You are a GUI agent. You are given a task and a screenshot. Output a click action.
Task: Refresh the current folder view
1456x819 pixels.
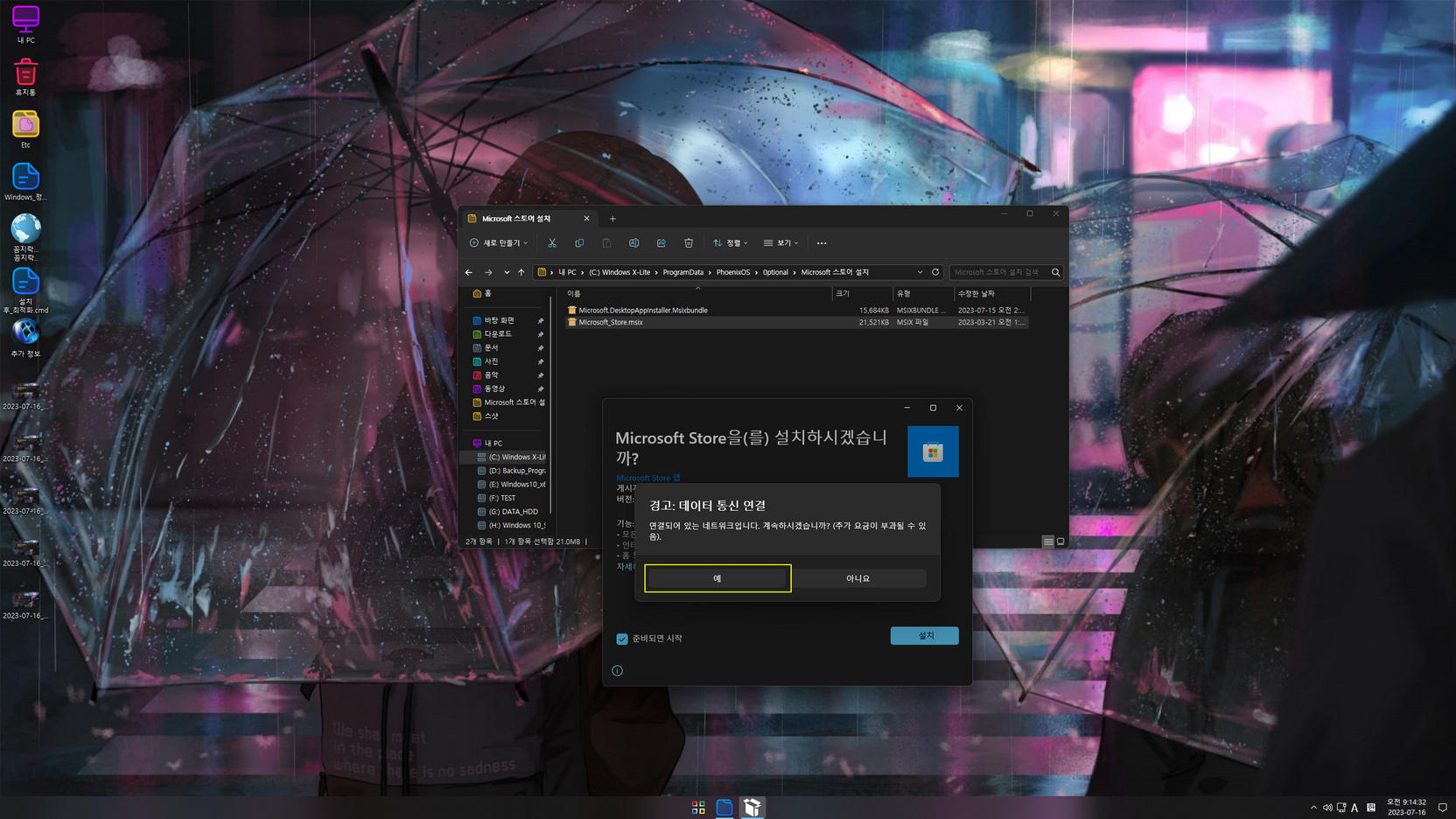tap(935, 272)
